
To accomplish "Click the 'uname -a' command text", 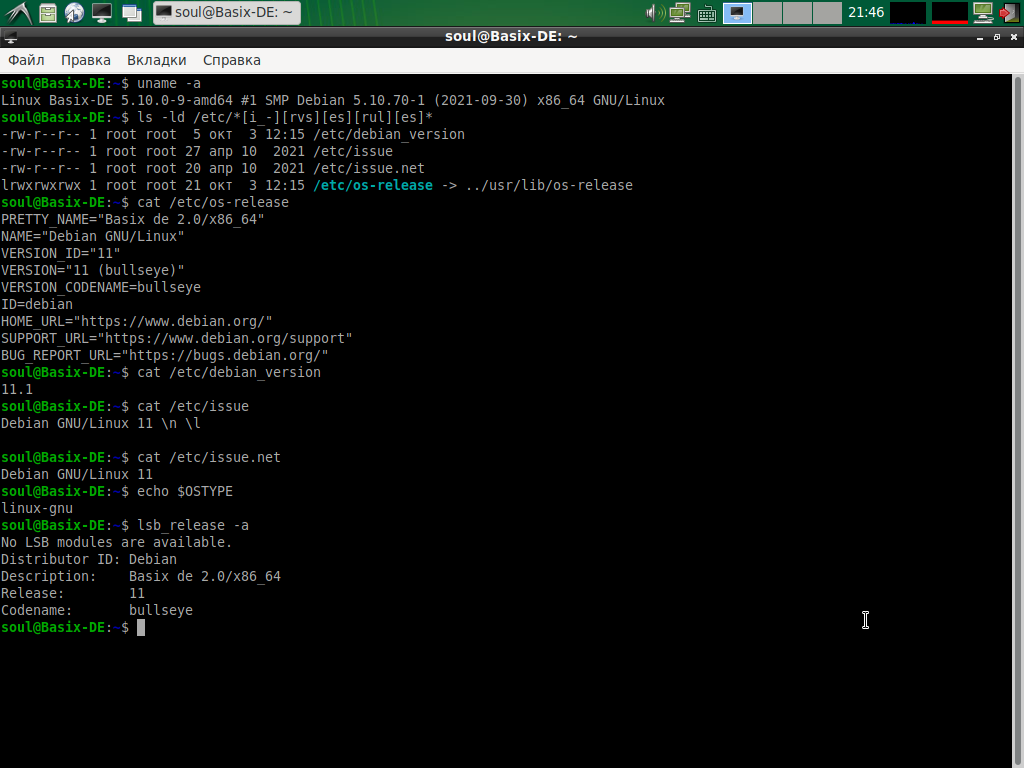I will tap(169, 84).
